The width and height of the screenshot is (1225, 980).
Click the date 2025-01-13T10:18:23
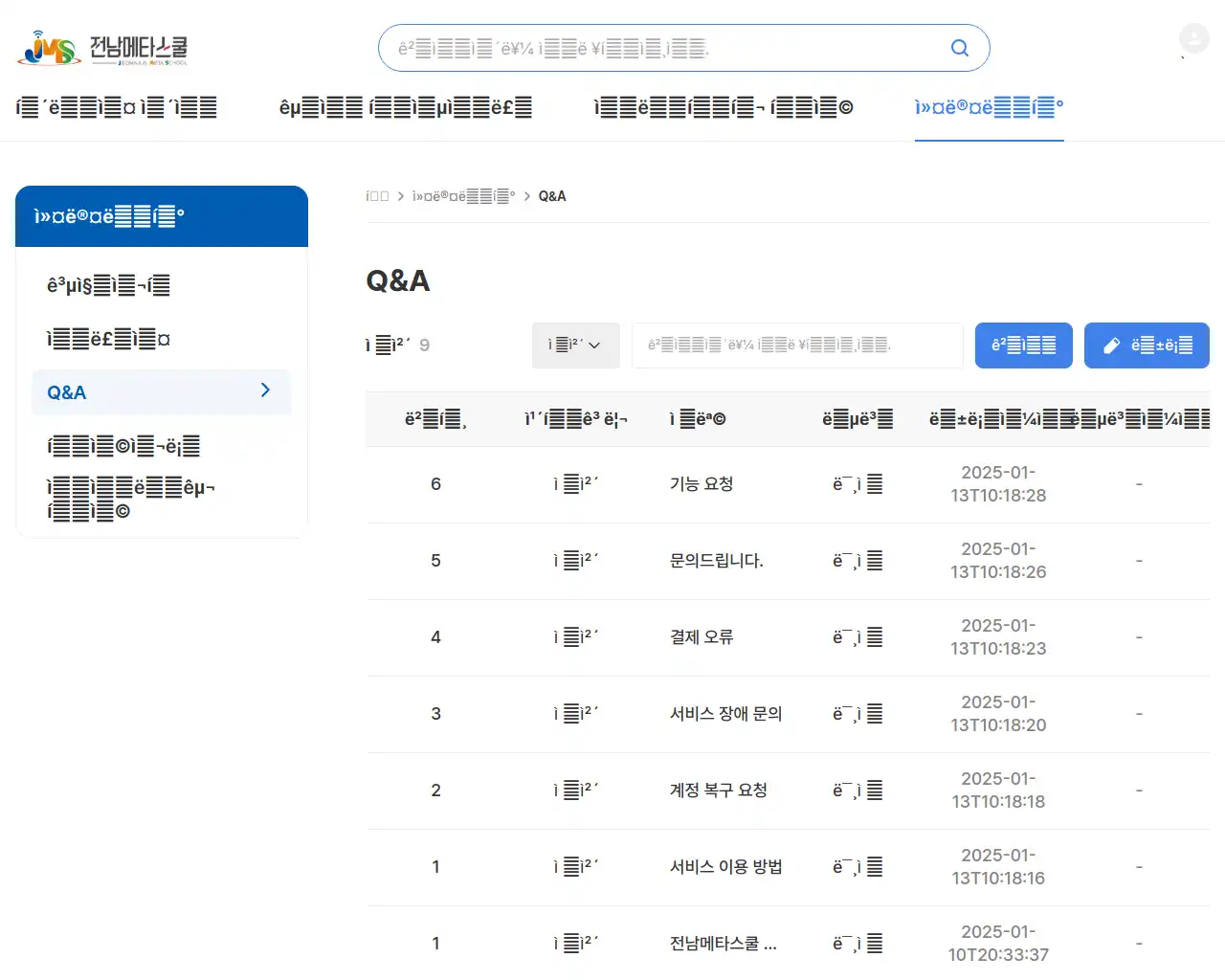click(998, 637)
